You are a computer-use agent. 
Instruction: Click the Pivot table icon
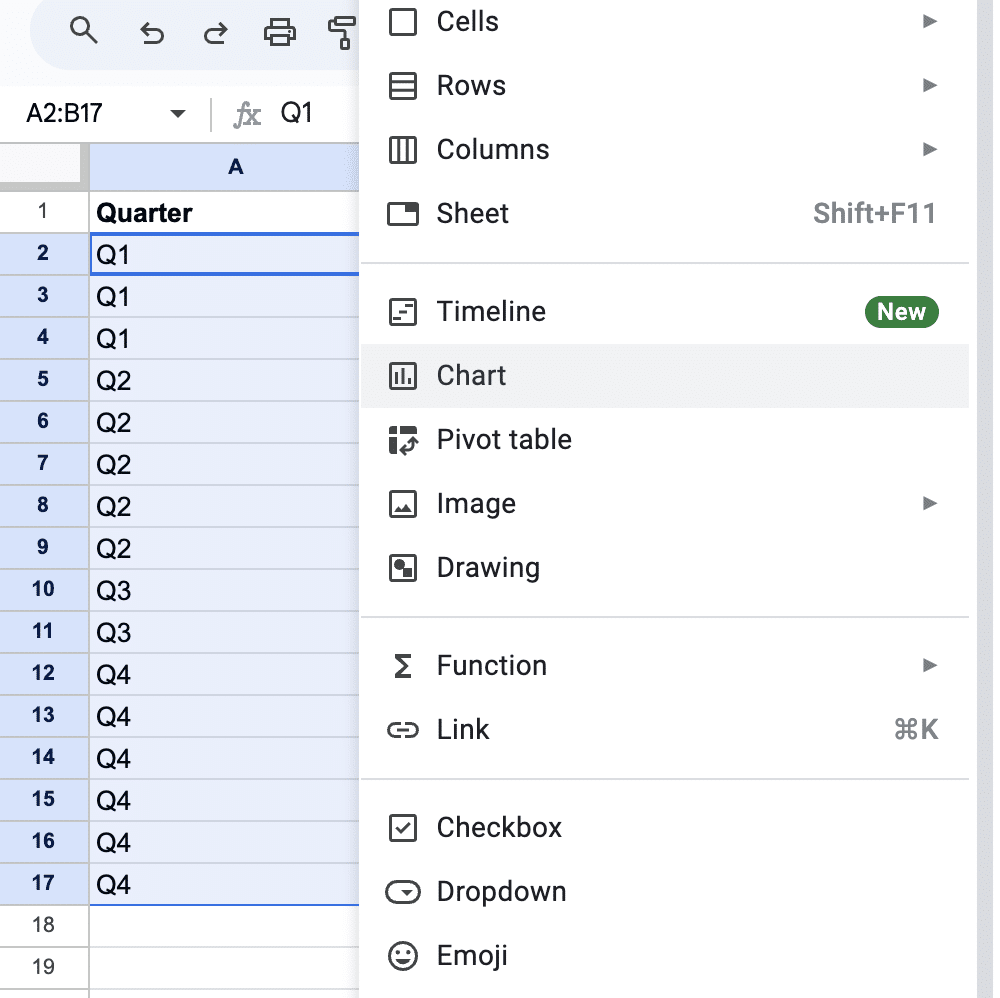tap(403, 440)
